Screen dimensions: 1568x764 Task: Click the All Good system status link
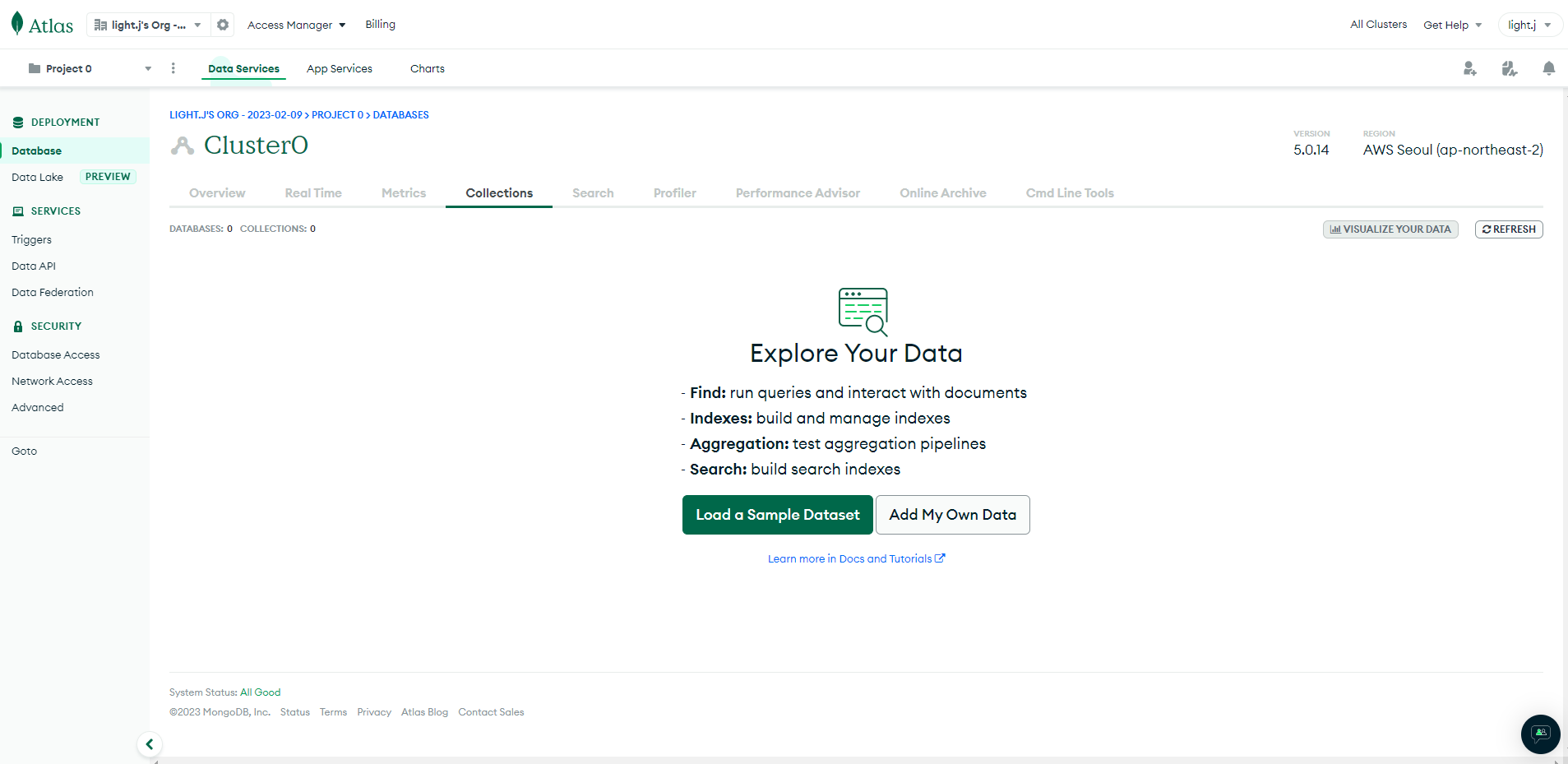[x=261, y=692]
